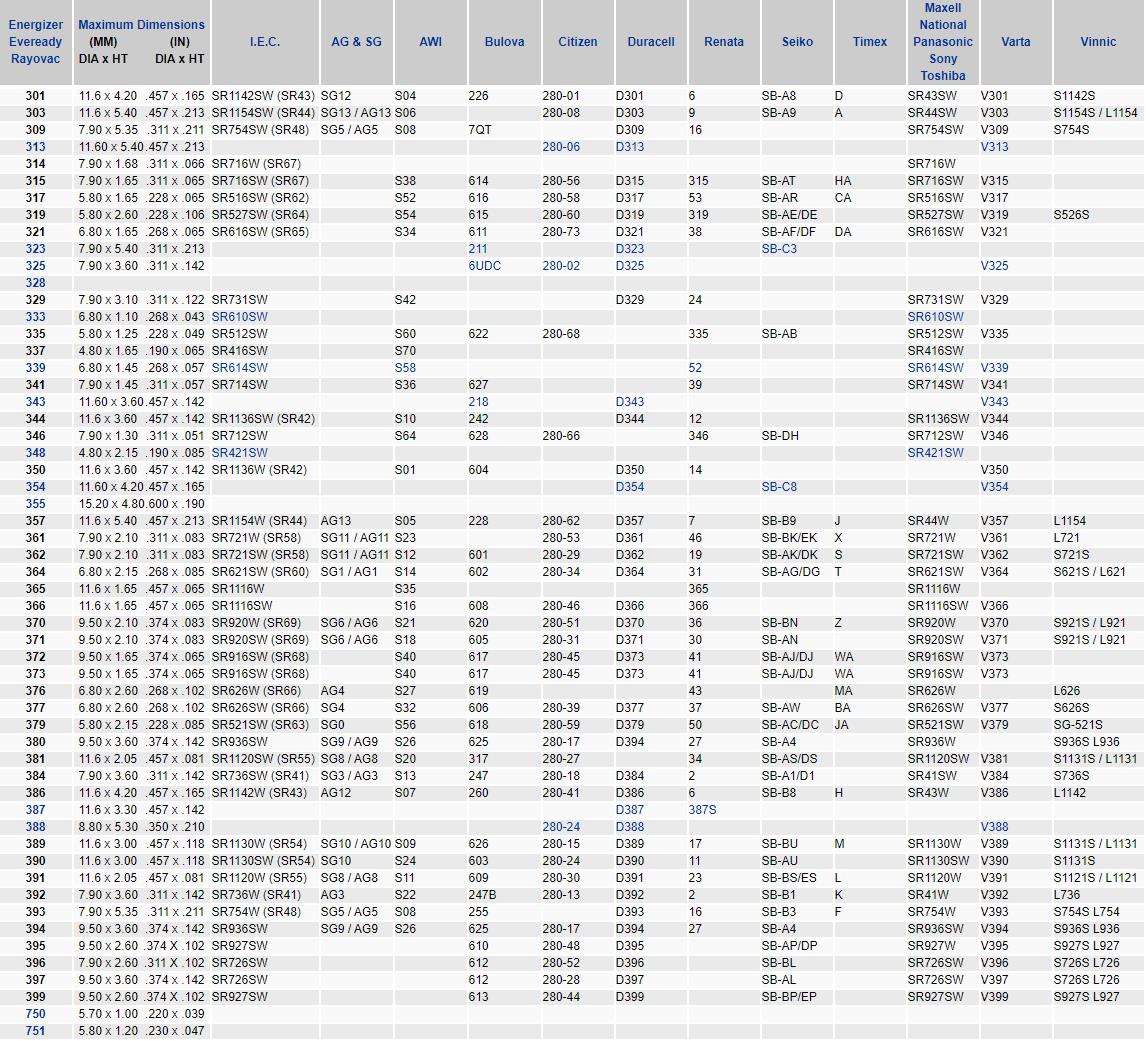Click Bulova link 6UDC
Screen dimensions: 1146x1041
pyautogui.click(x=485, y=266)
